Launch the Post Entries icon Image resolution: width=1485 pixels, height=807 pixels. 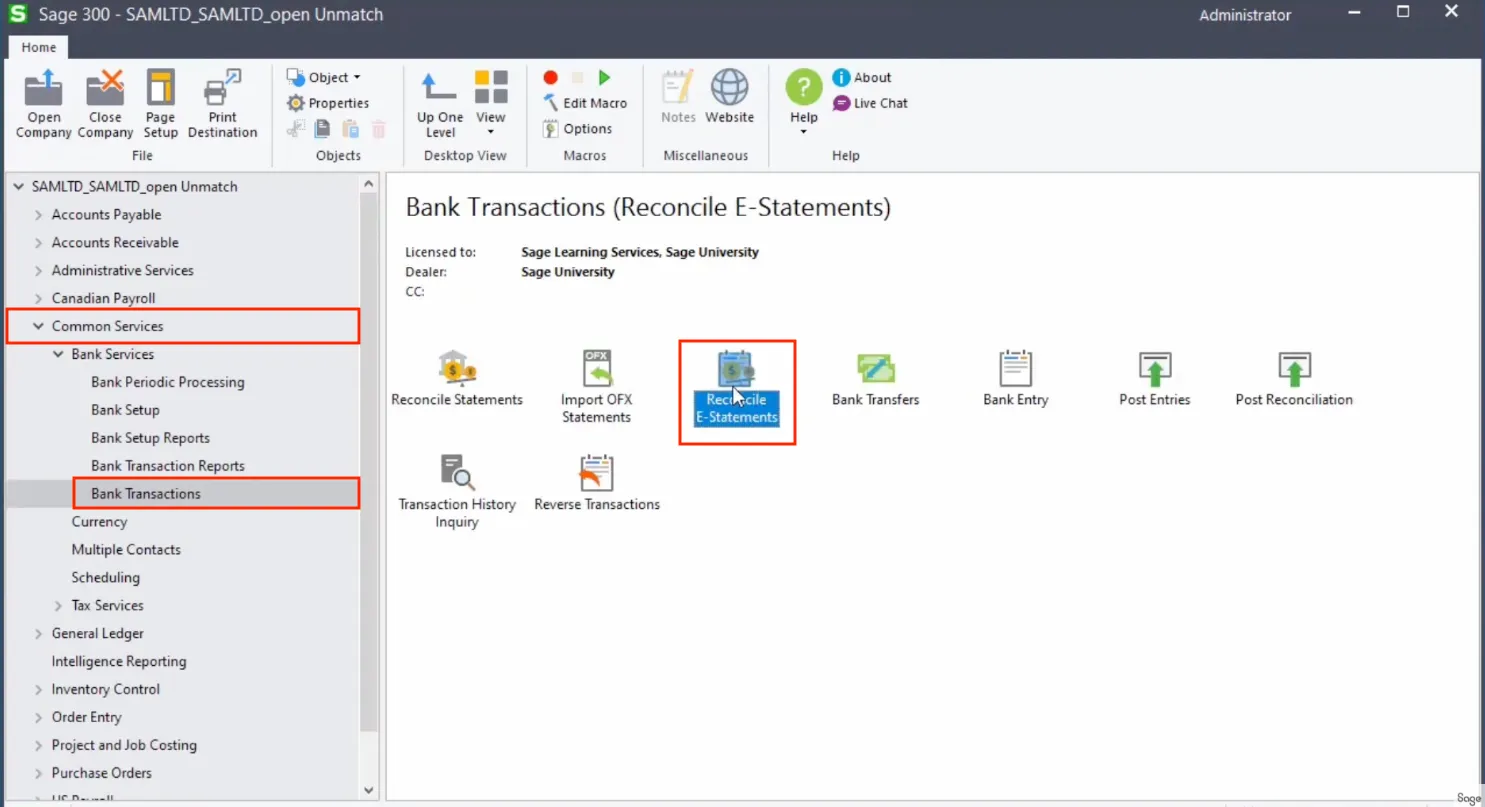pyautogui.click(x=1155, y=378)
